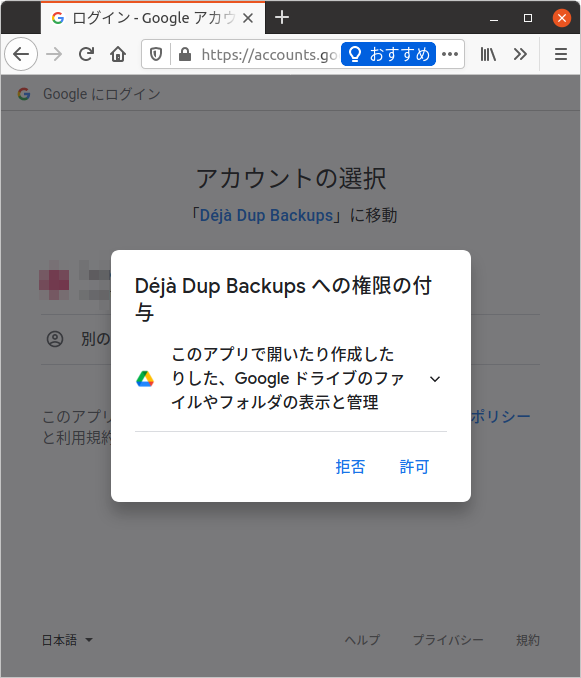Reload the current page
Viewport: 581px width, 678px height.
click(x=86, y=54)
